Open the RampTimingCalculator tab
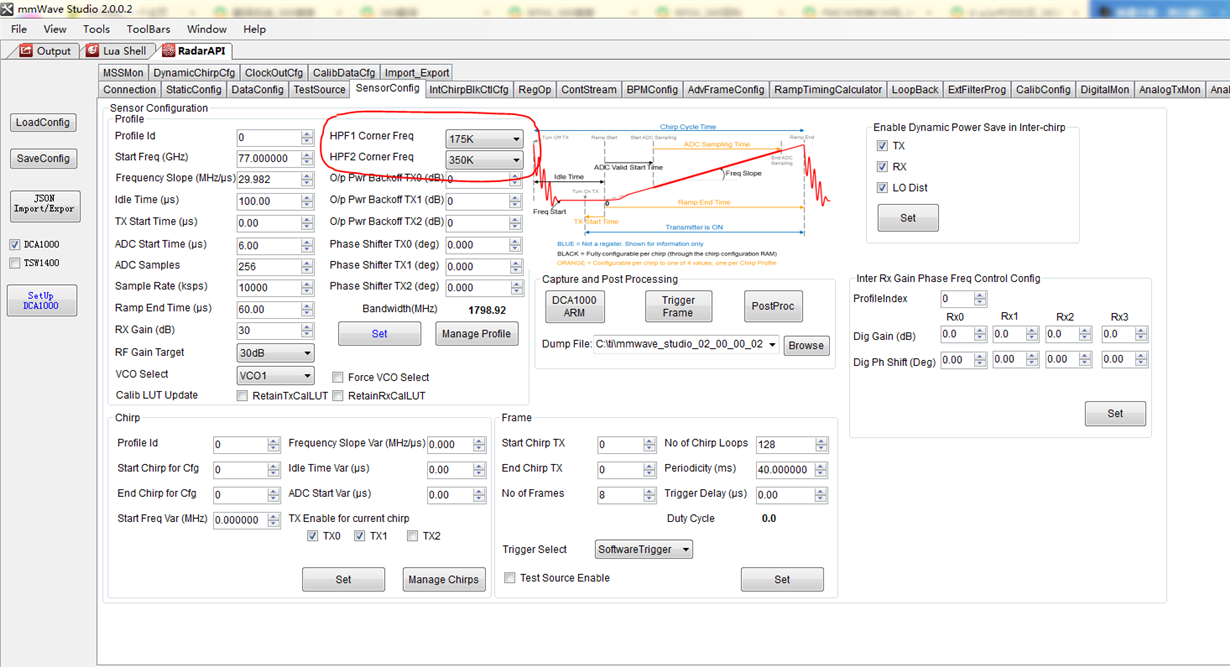This screenshot has height=667, width=1230. (828, 89)
